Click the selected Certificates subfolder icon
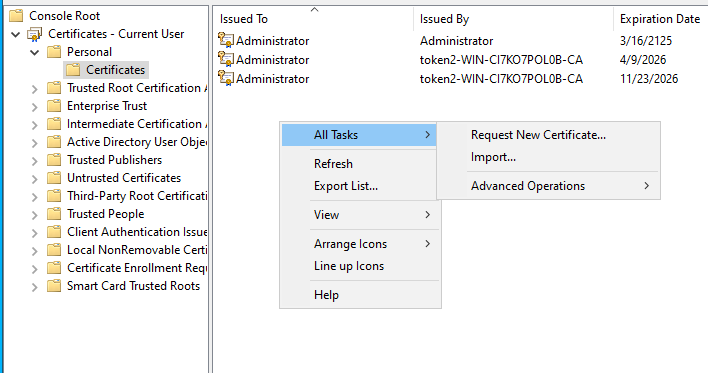Image resolution: width=708 pixels, height=373 pixels. (73, 70)
